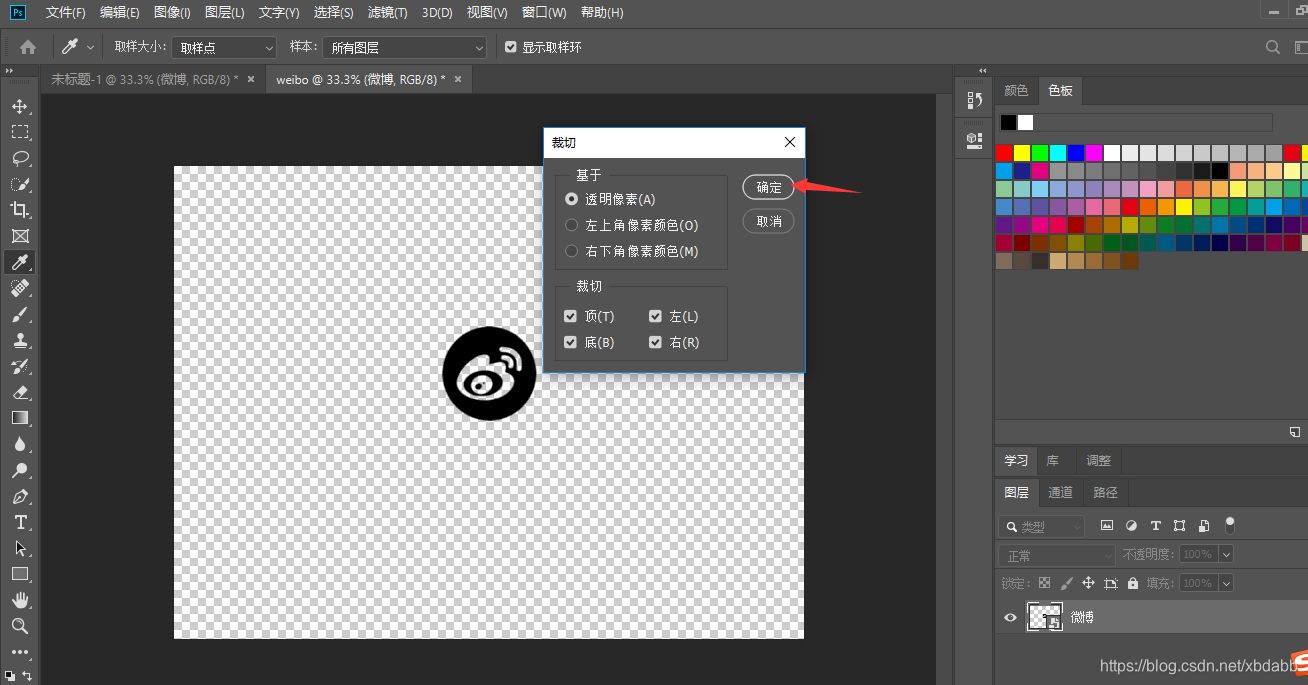Screen dimensions: 1308x685
Task: Open the 滤镜(T) menu
Action: click(x=388, y=13)
